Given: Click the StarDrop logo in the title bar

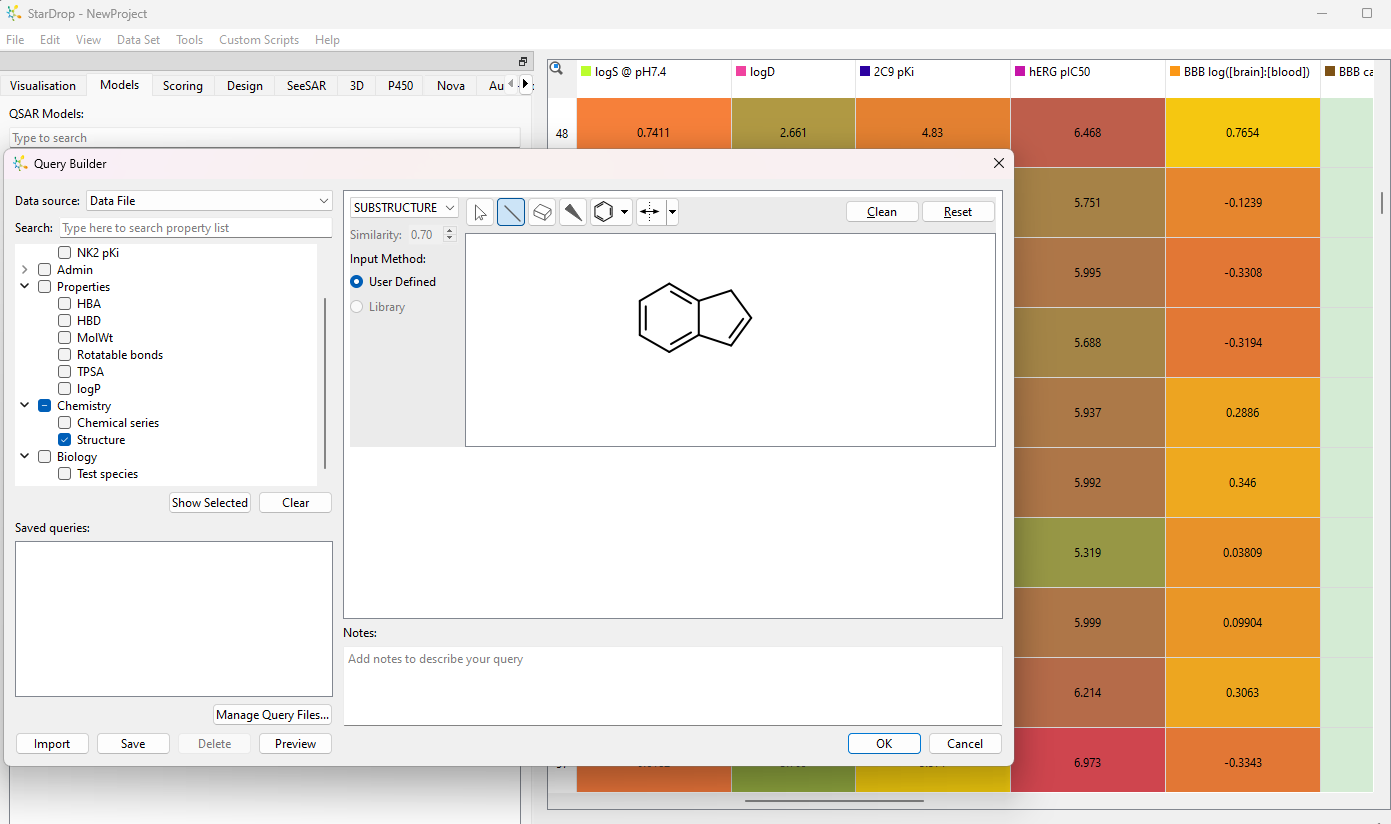Looking at the screenshot, I should (14, 13).
